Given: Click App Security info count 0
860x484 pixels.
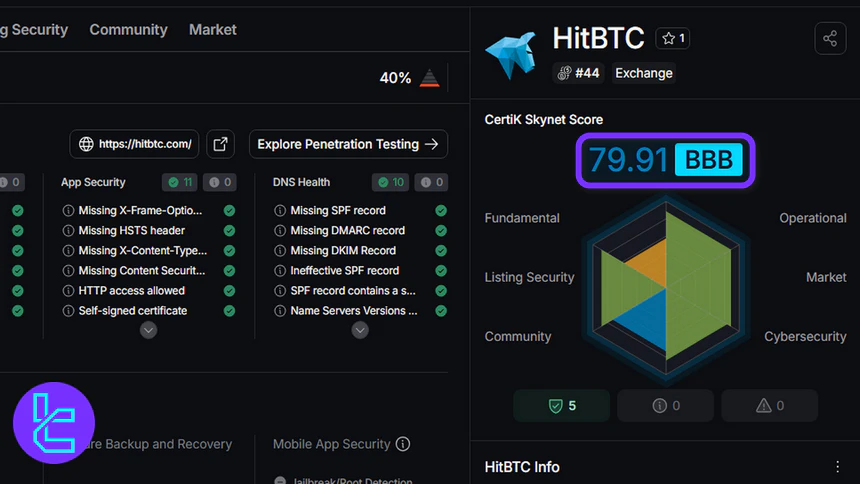Looking at the screenshot, I should (x=220, y=182).
